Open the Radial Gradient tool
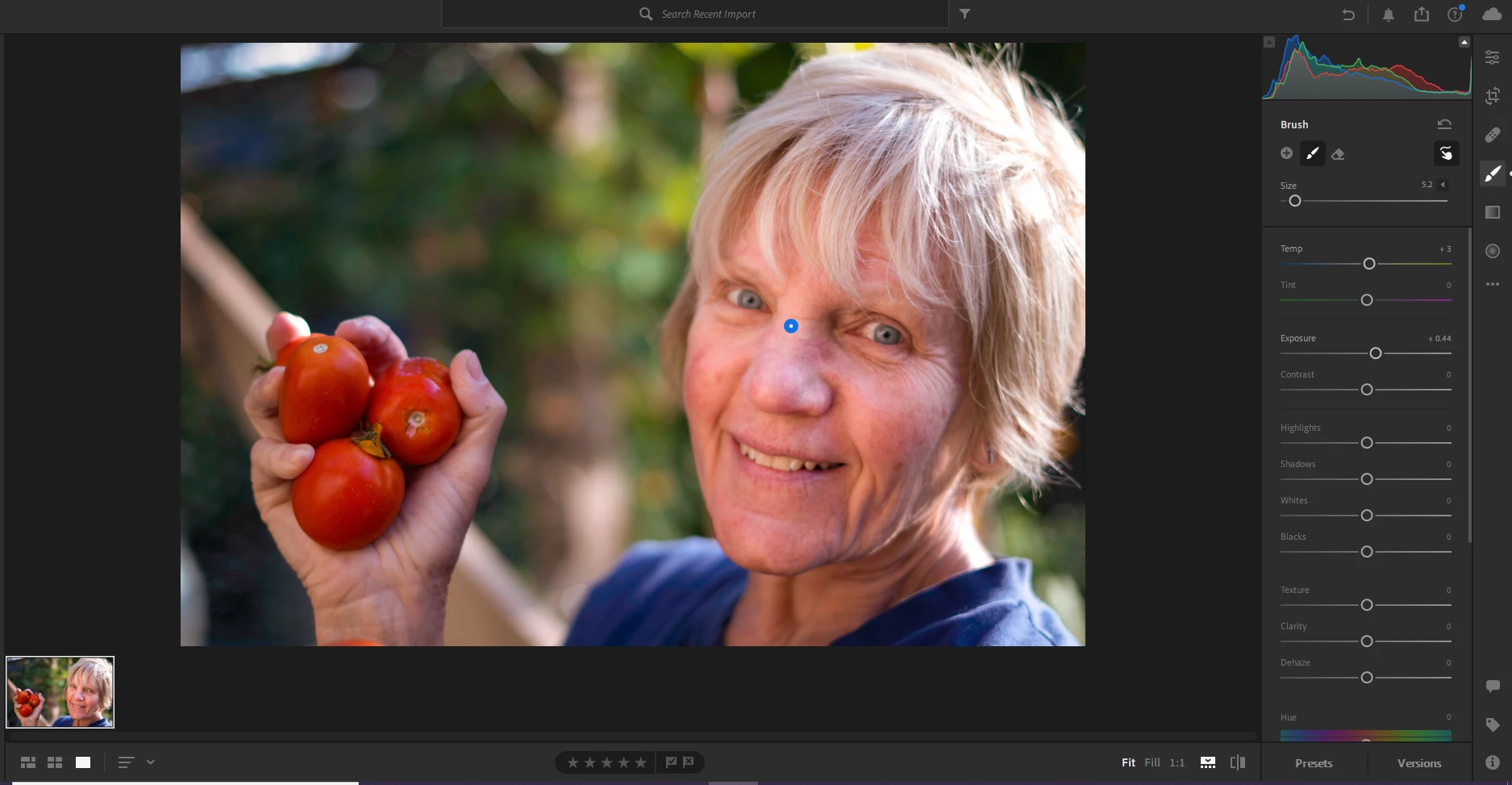Image resolution: width=1512 pixels, height=785 pixels. pyautogui.click(x=1493, y=251)
